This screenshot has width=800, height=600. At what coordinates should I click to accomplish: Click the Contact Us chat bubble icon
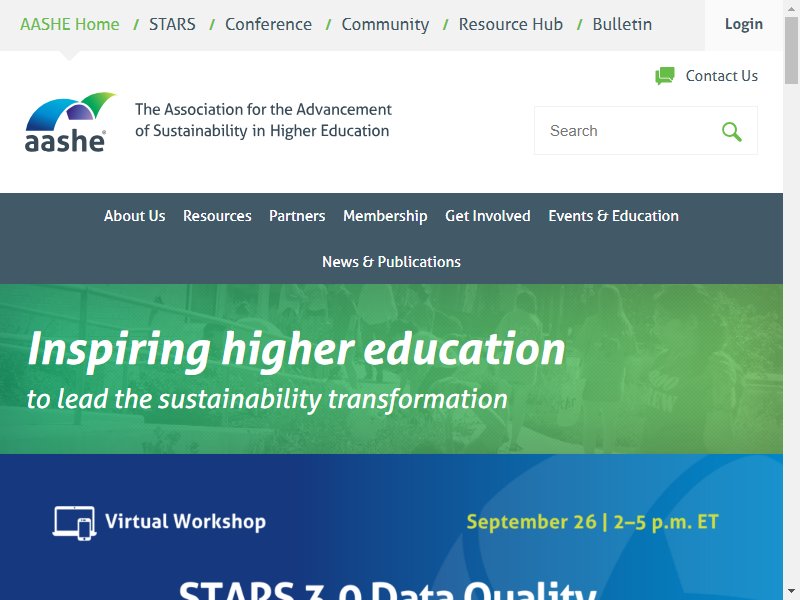coord(665,76)
